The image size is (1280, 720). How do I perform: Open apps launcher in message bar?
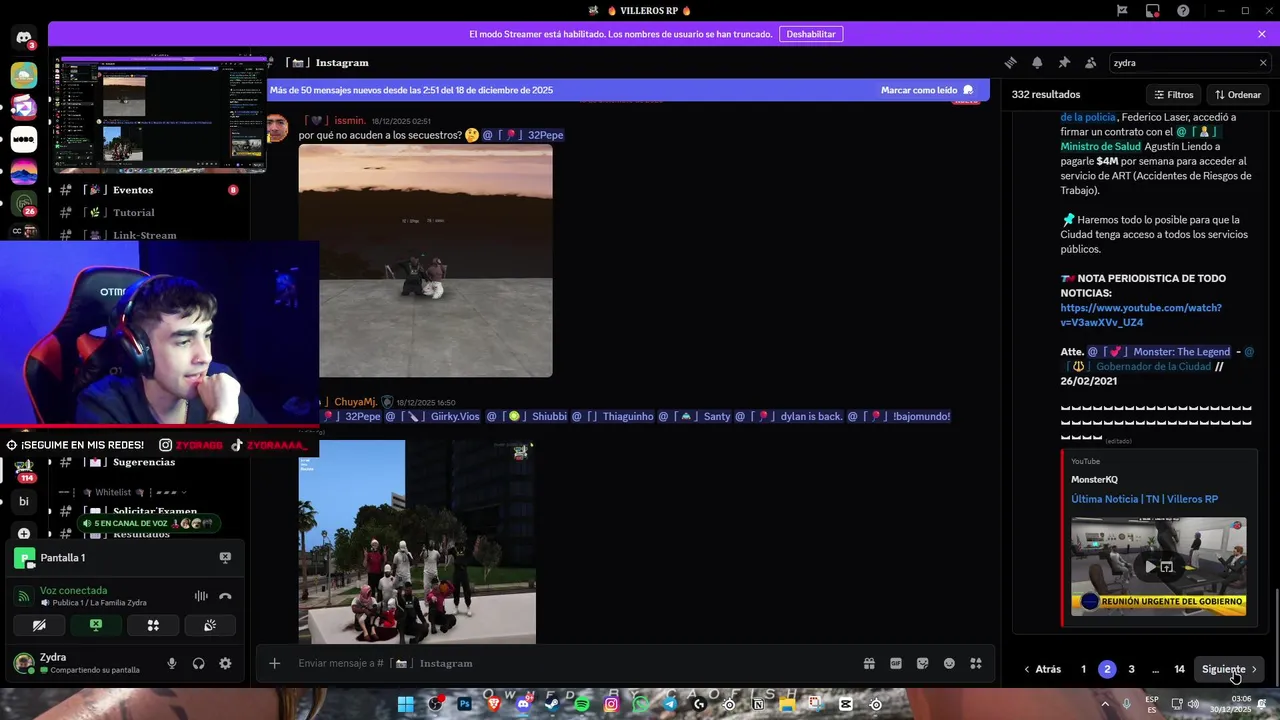pyautogui.click(x=976, y=663)
